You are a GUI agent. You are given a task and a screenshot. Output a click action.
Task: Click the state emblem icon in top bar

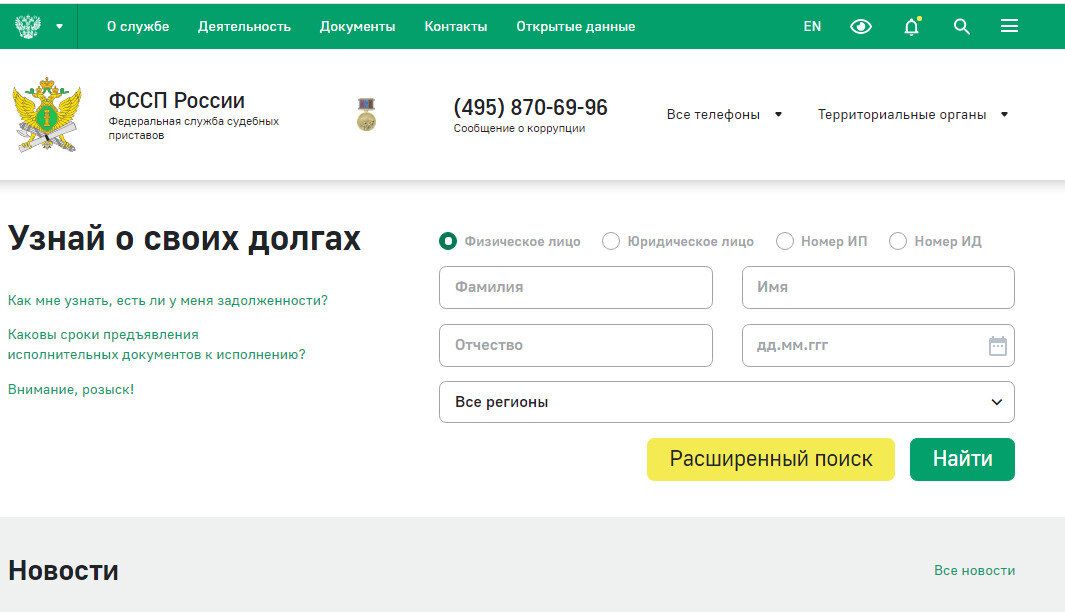(x=28, y=26)
